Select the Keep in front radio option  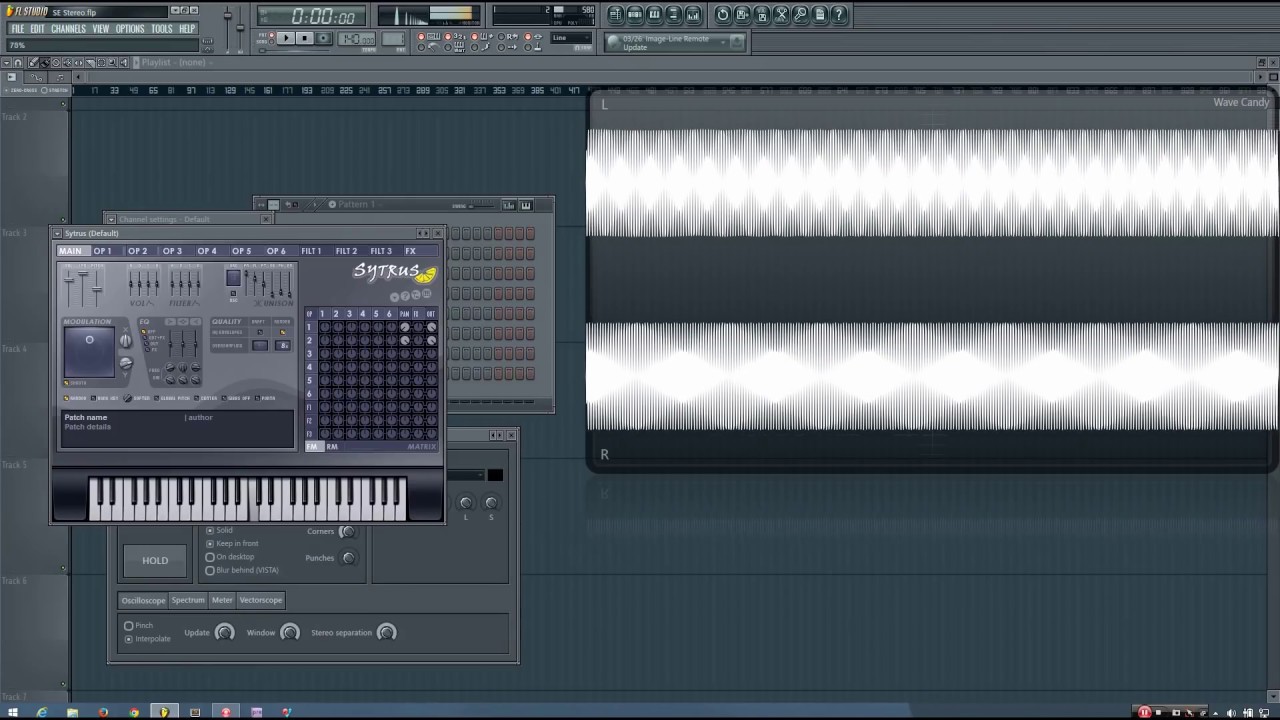pos(232,543)
